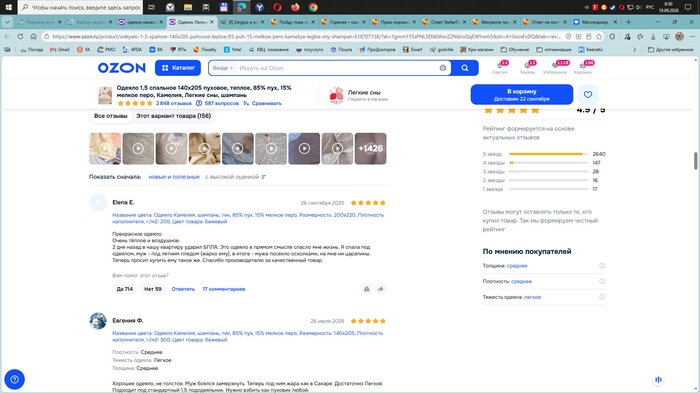Screen dimensions: 700x394
Task: Click the floating audio bars button bottom right
Action: pyautogui.click(x=658, y=380)
